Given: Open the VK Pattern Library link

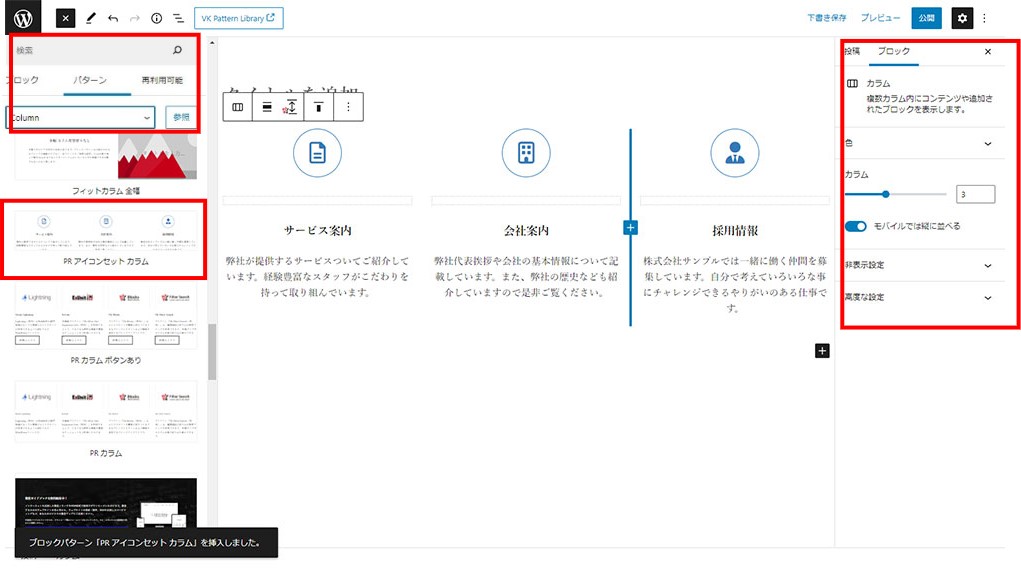Looking at the screenshot, I should [x=238, y=18].
